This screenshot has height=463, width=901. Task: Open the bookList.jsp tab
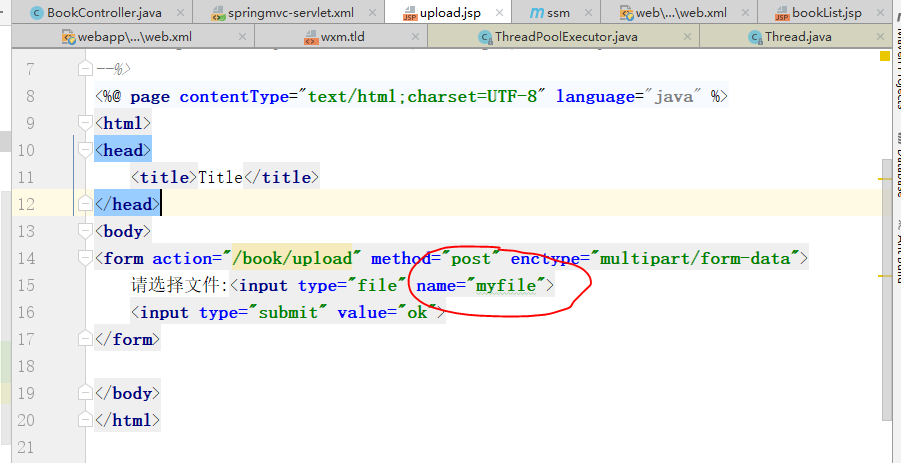pyautogui.click(x=827, y=13)
